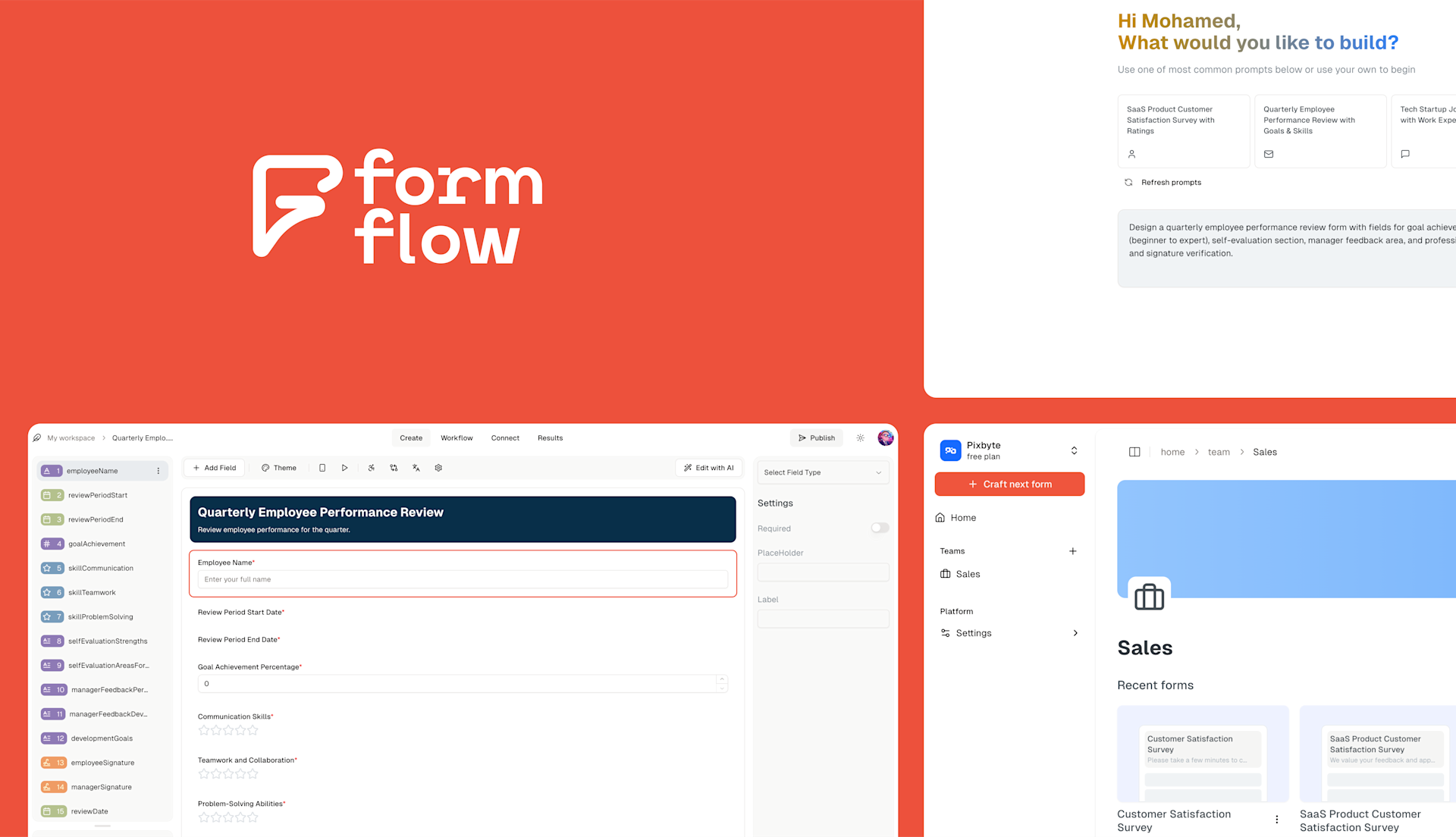Screen dimensions: 1456x837
Task: Click the Add Field button
Action: tap(215, 468)
